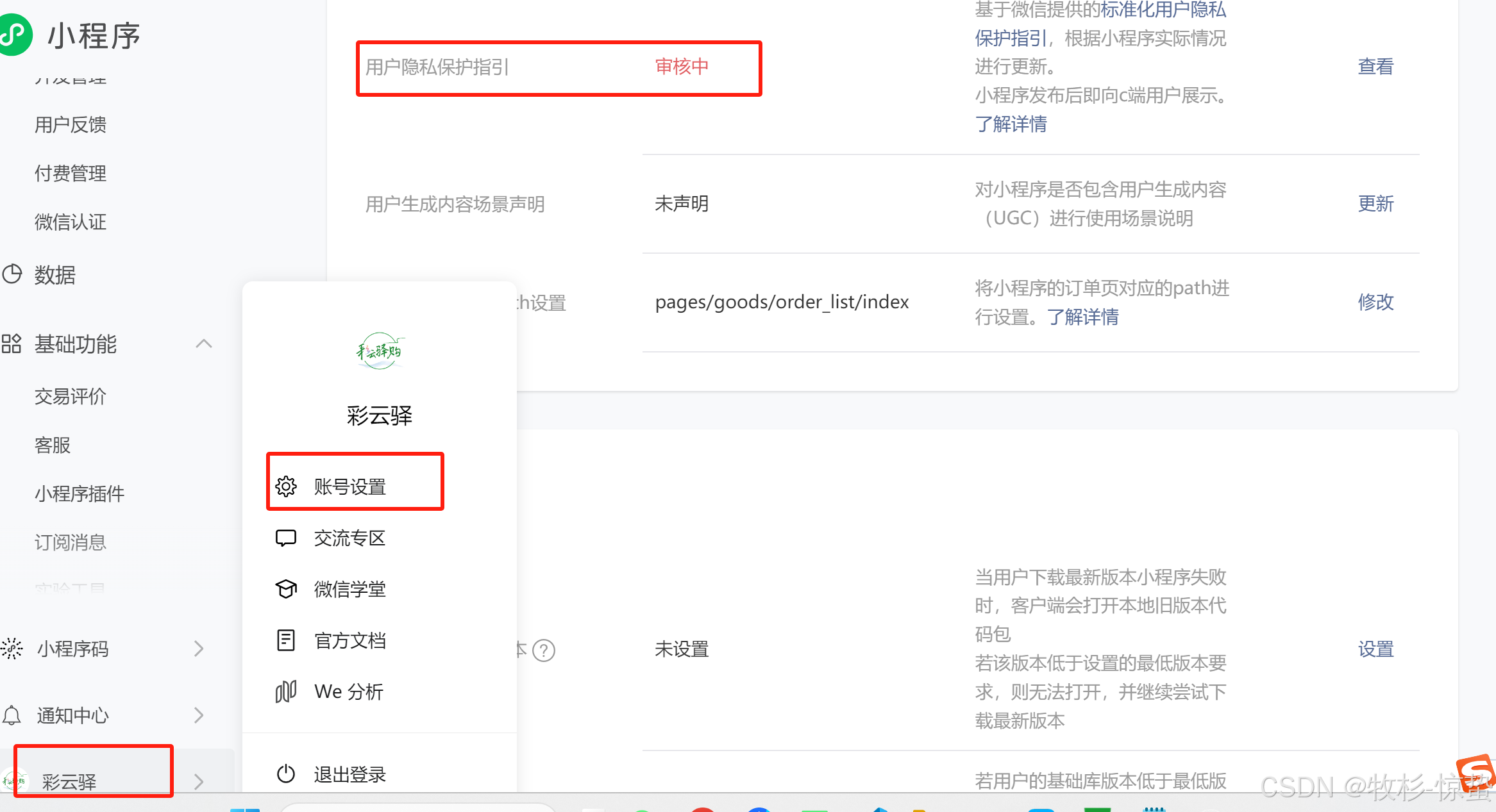Viewport: 1496px width, 812px height.
Task: Collapse the 基础功能 section chevron
Action: (x=204, y=344)
